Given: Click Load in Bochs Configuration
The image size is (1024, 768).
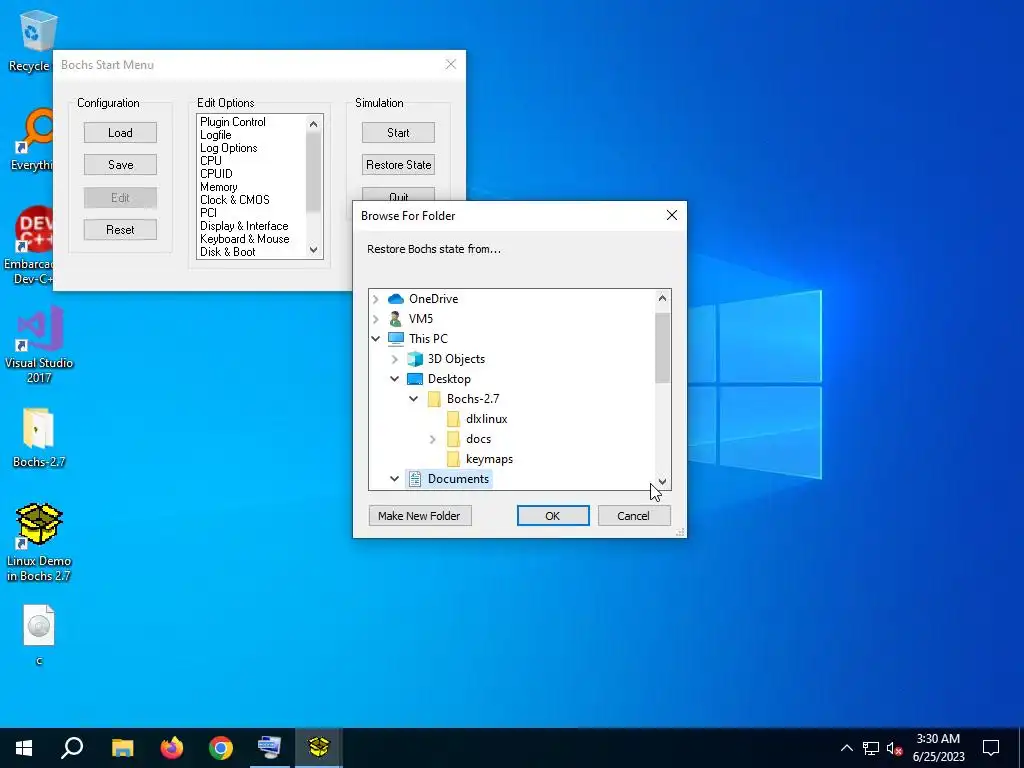Looking at the screenshot, I should (x=120, y=133).
